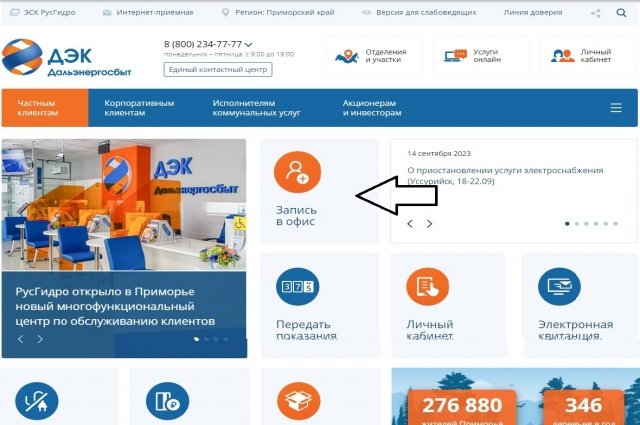The image size is (640, 425).
Task: Select Акционерам и инвесторам tab
Action: click(x=372, y=108)
